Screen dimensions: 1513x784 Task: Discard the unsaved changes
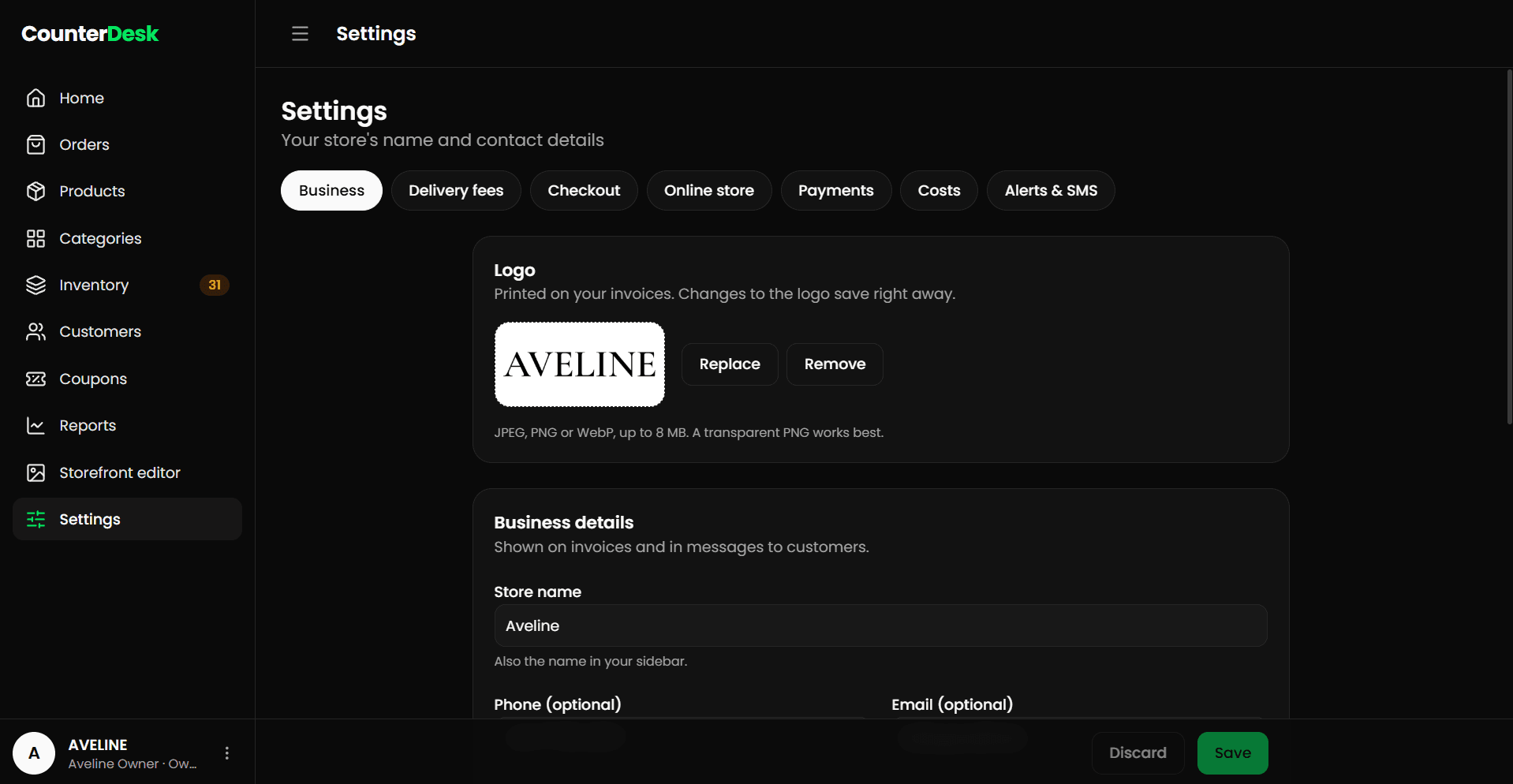pos(1138,753)
